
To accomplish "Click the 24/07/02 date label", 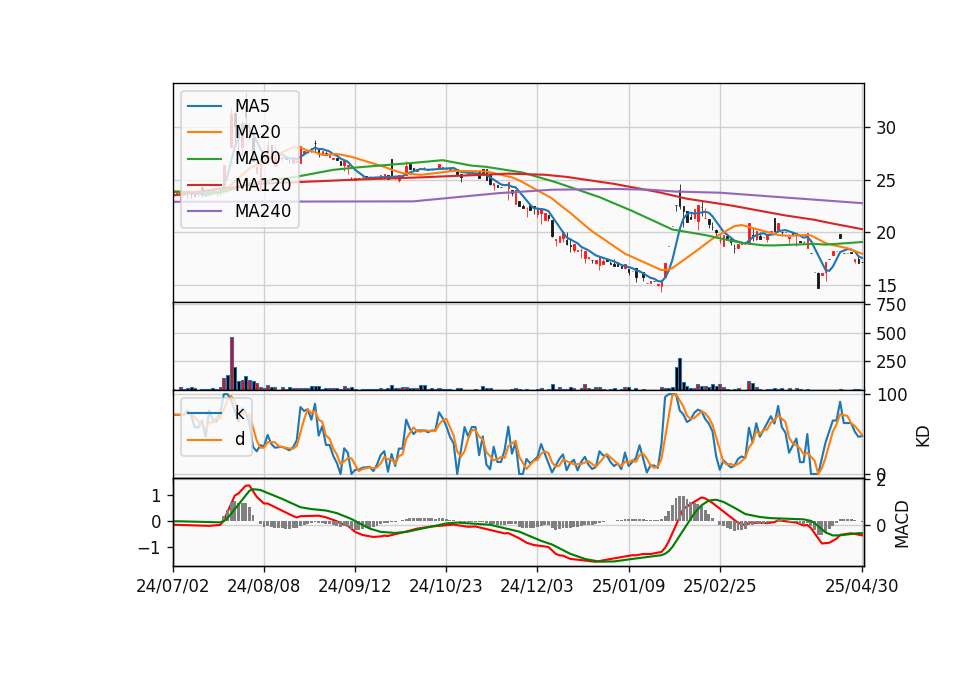I will (x=173, y=586).
